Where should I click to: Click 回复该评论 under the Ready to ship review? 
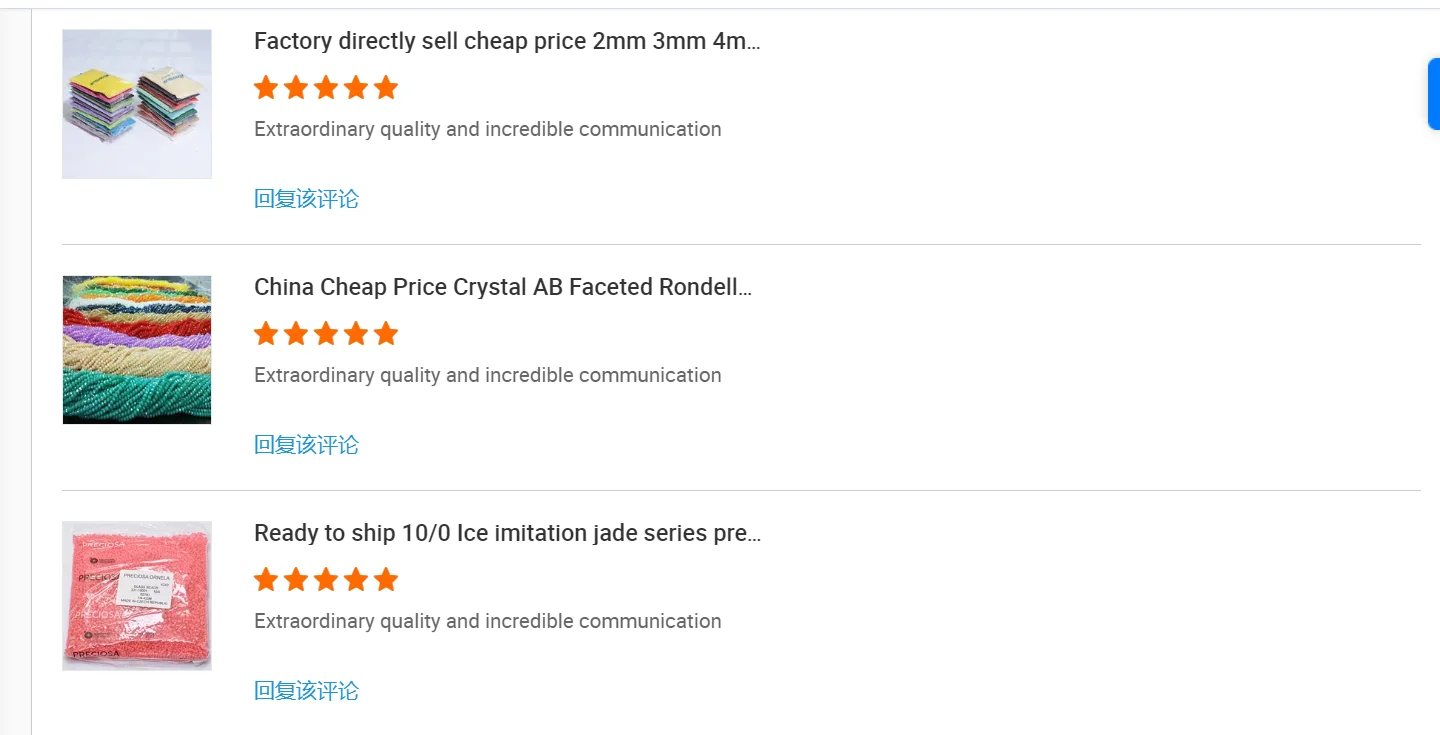306,691
